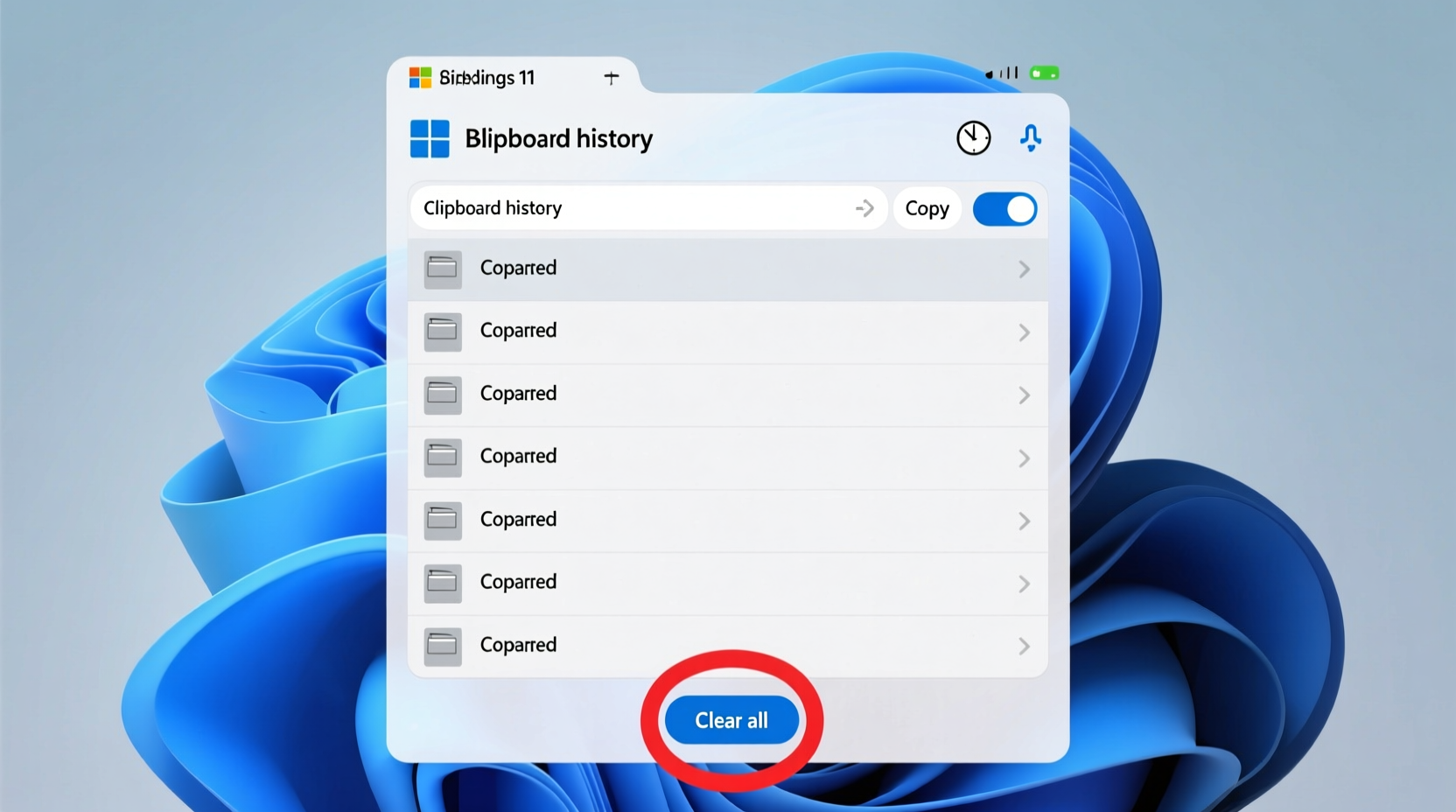Open a new tab with the plus button
The height and width of the screenshot is (812, 1456).
click(x=611, y=77)
